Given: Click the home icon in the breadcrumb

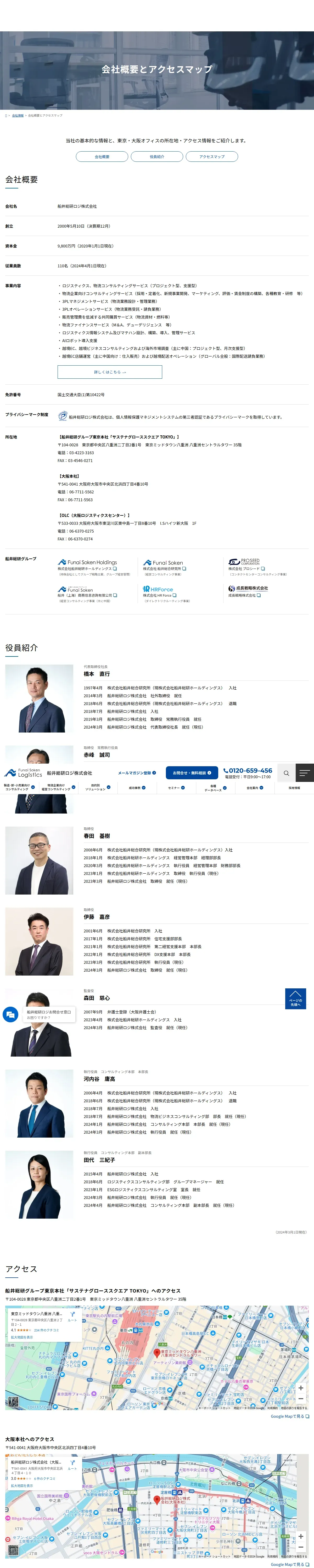Looking at the screenshot, I should click(6, 116).
